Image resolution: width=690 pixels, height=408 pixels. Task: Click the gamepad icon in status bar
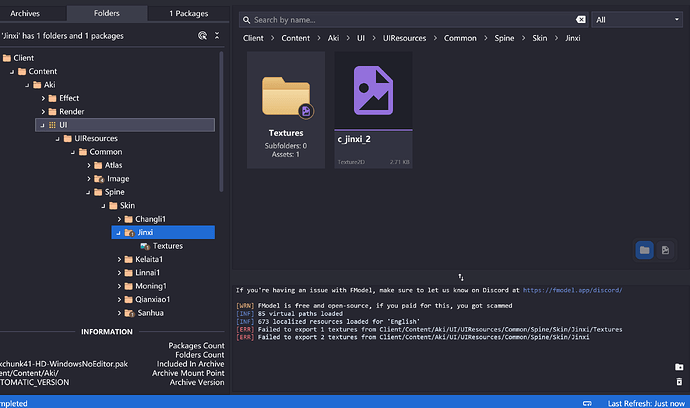click(x=587, y=403)
